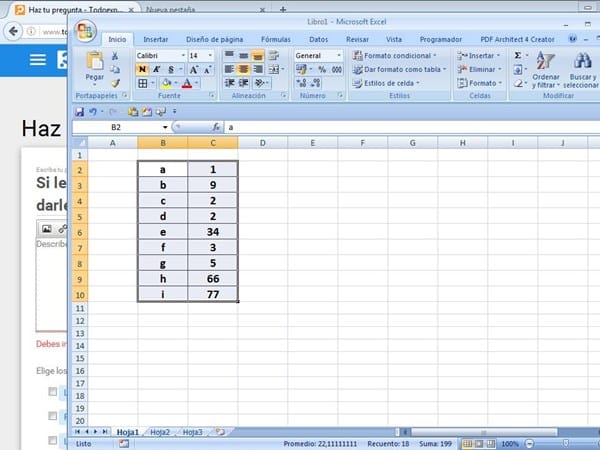Toggle bottom vertical alignment

(258, 56)
